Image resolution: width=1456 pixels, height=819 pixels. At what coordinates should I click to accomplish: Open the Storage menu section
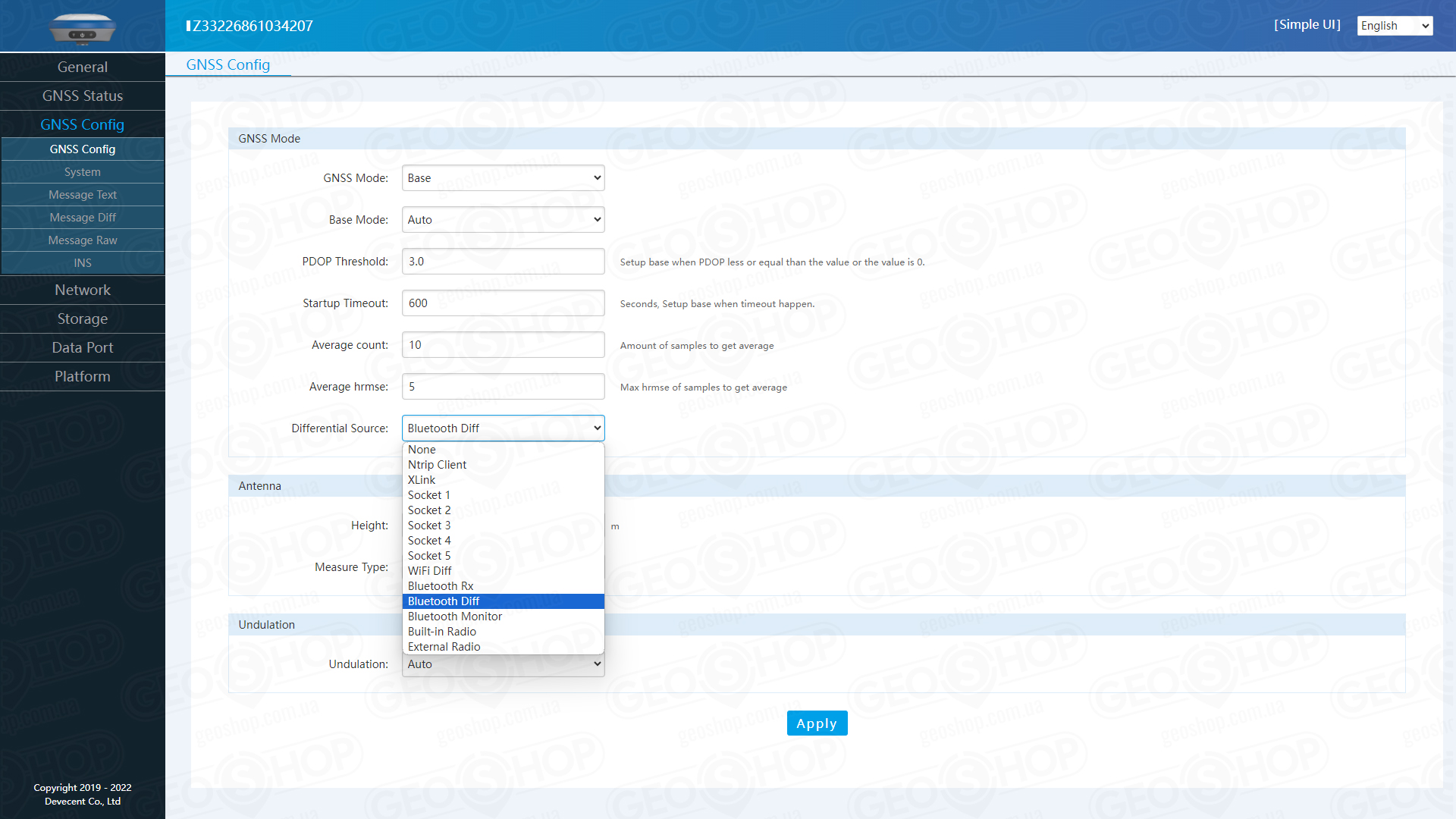pyautogui.click(x=82, y=318)
